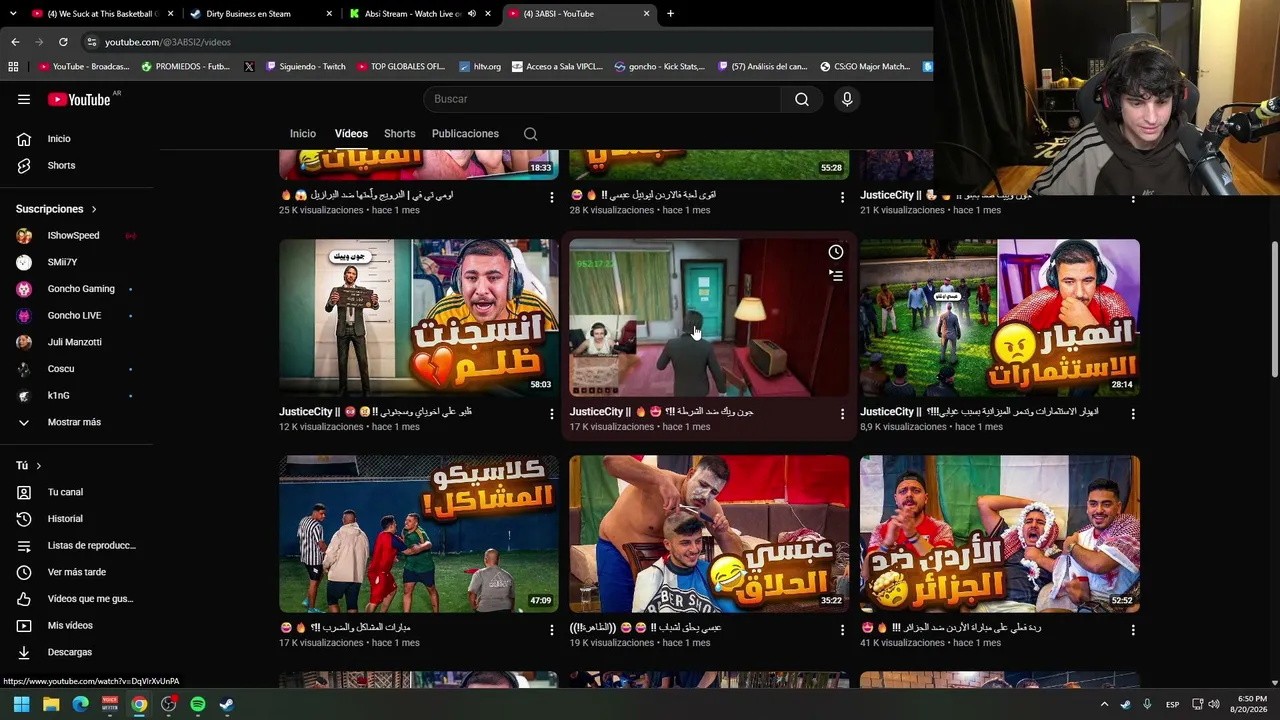1280x720 pixels.
Task: Open the tab search dropdown arrow
Action: (x=13, y=14)
